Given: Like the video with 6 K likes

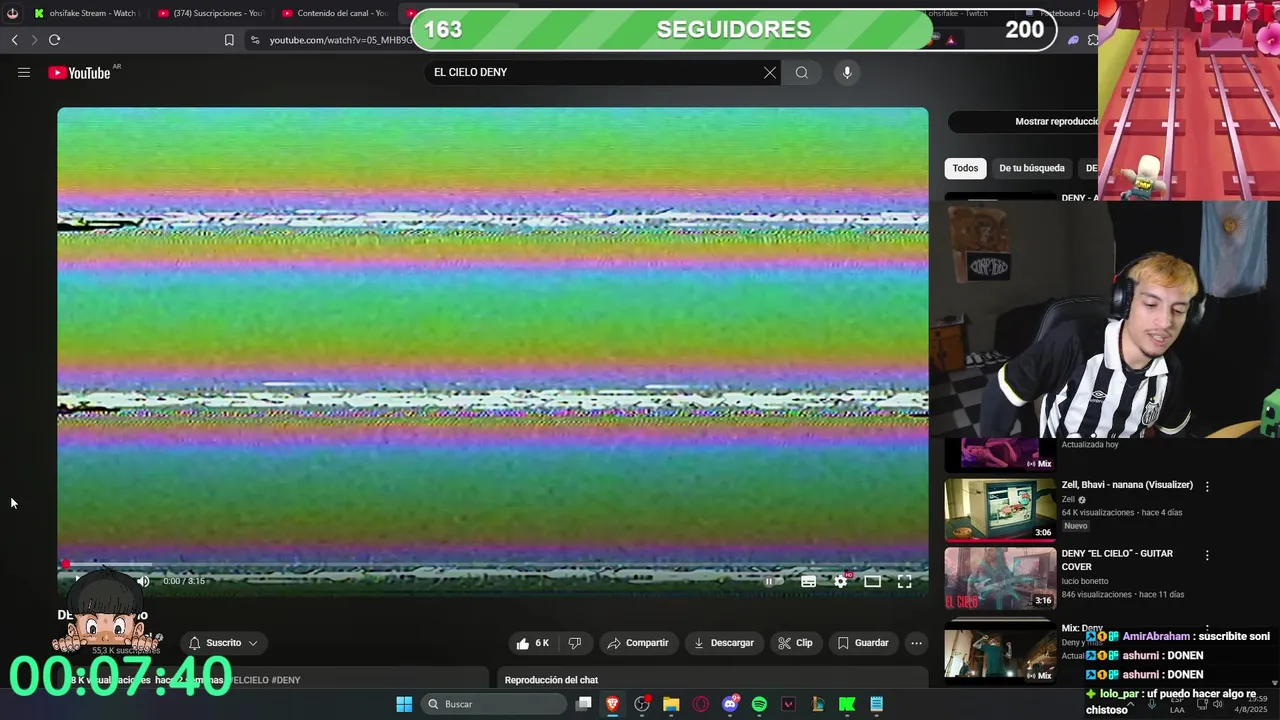Looking at the screenshot, I should click(532, 643).
